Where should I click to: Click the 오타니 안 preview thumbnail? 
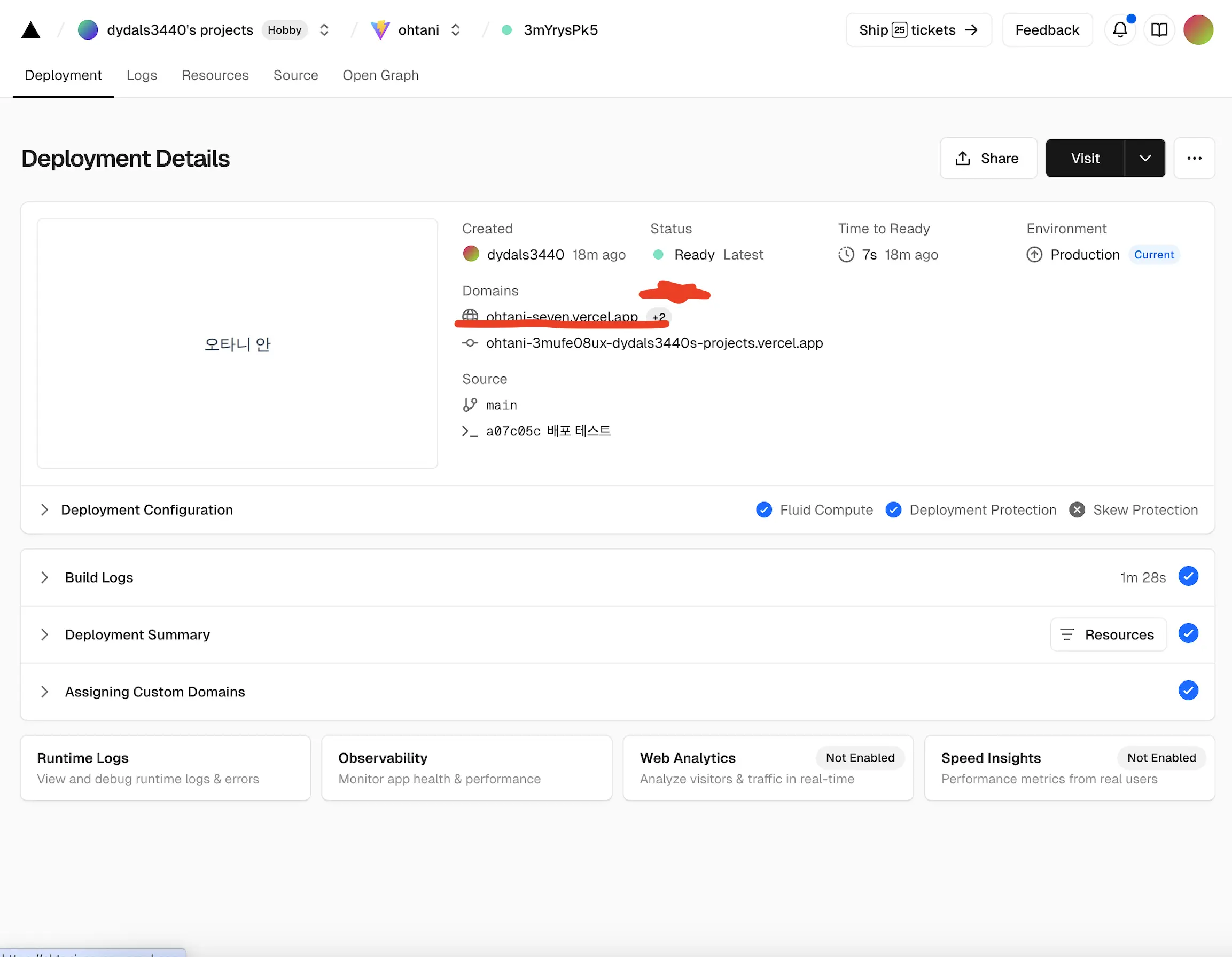[237, 343]
